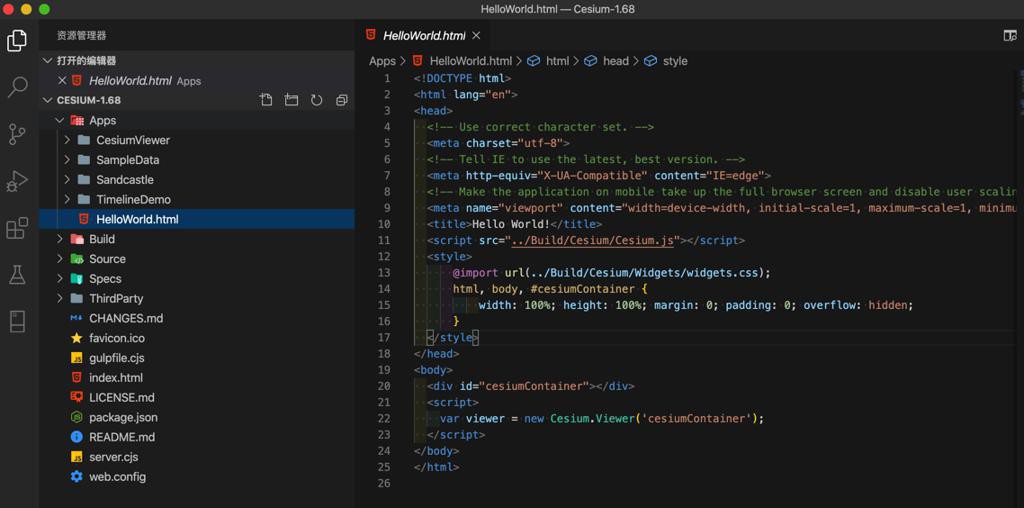
Task: Click the split editor icon at top right
Action: (1010, 36)
